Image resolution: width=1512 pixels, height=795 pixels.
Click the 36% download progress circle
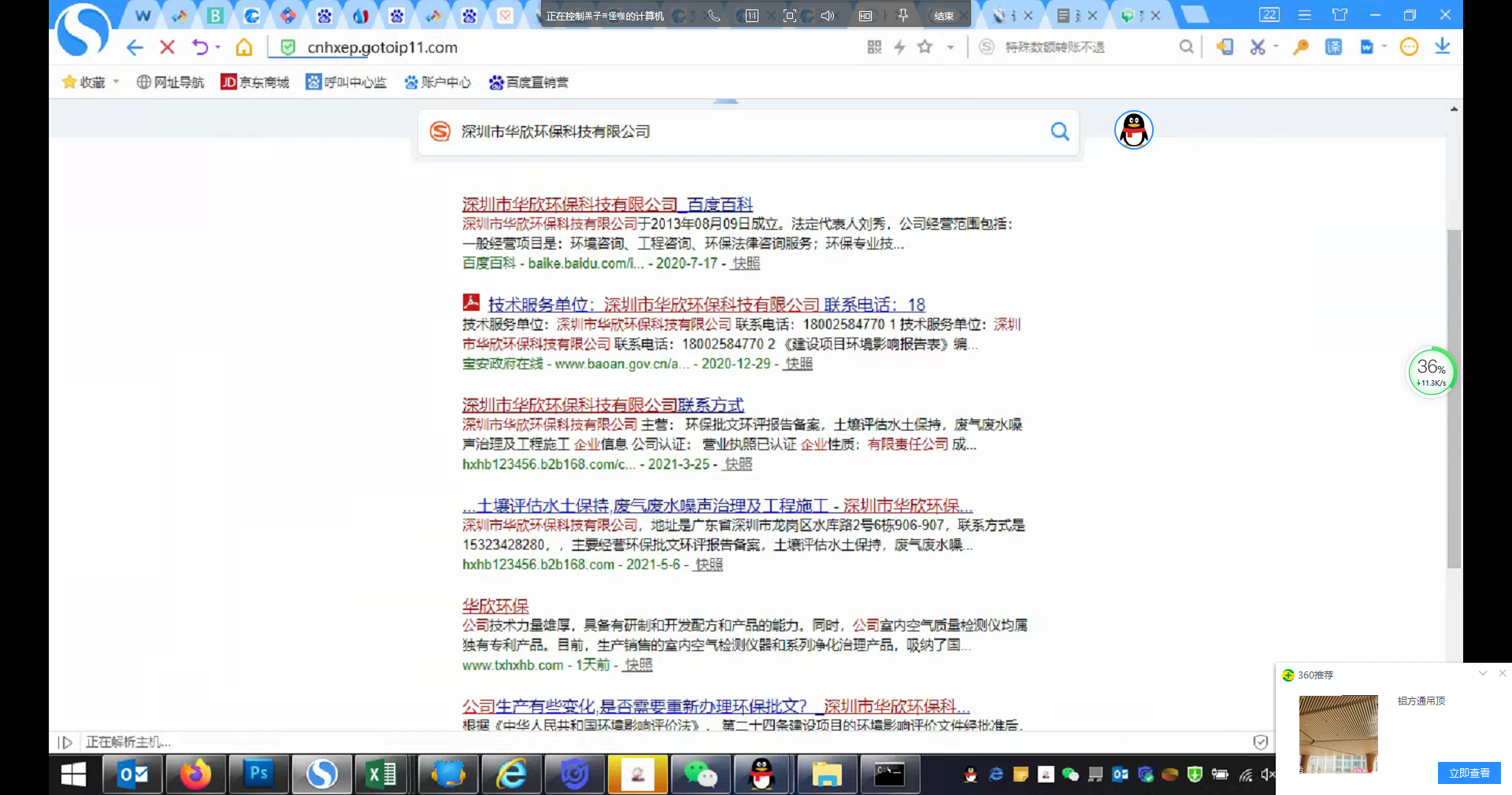1432,371
